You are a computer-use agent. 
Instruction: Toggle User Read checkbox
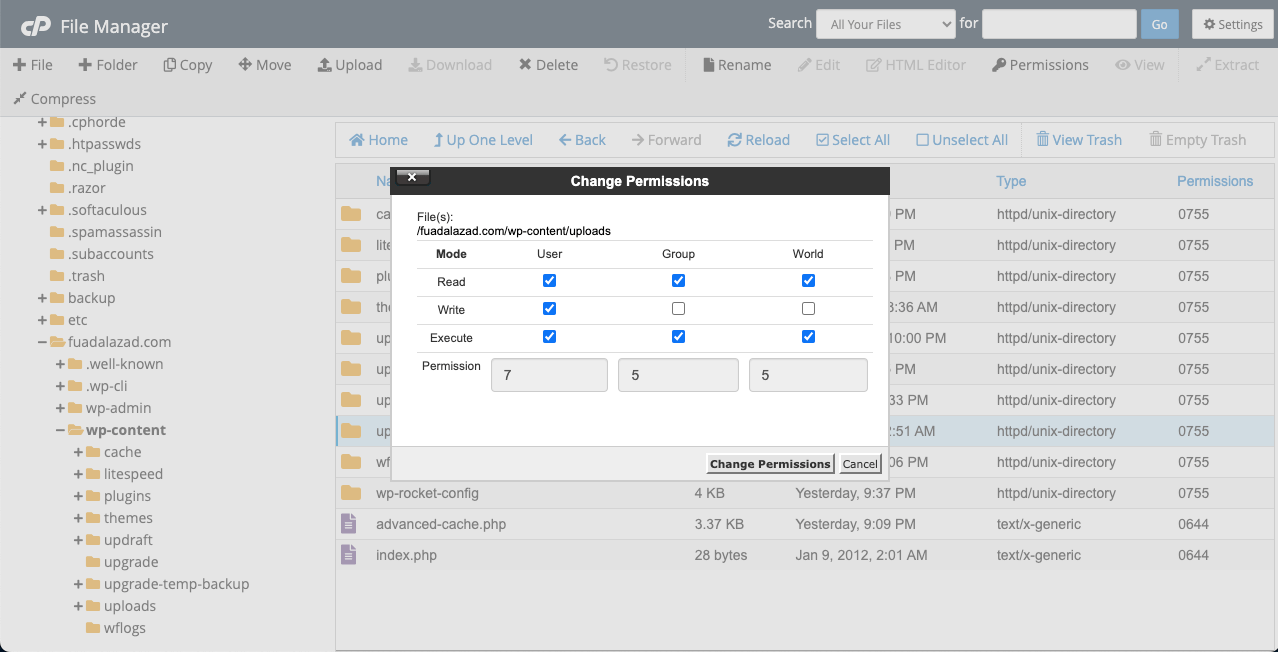tap(549, 281)
